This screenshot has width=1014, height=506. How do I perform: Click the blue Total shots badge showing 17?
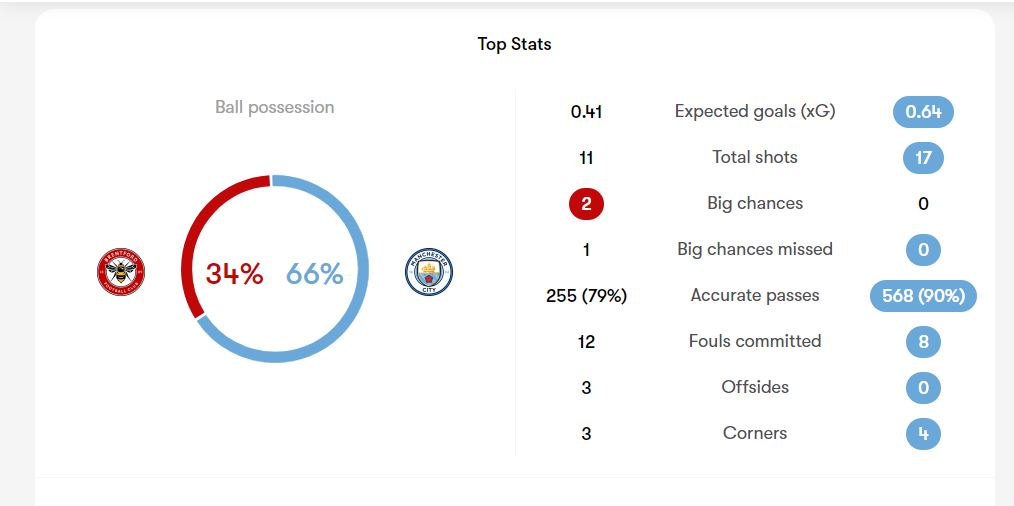tap(923, 158)
